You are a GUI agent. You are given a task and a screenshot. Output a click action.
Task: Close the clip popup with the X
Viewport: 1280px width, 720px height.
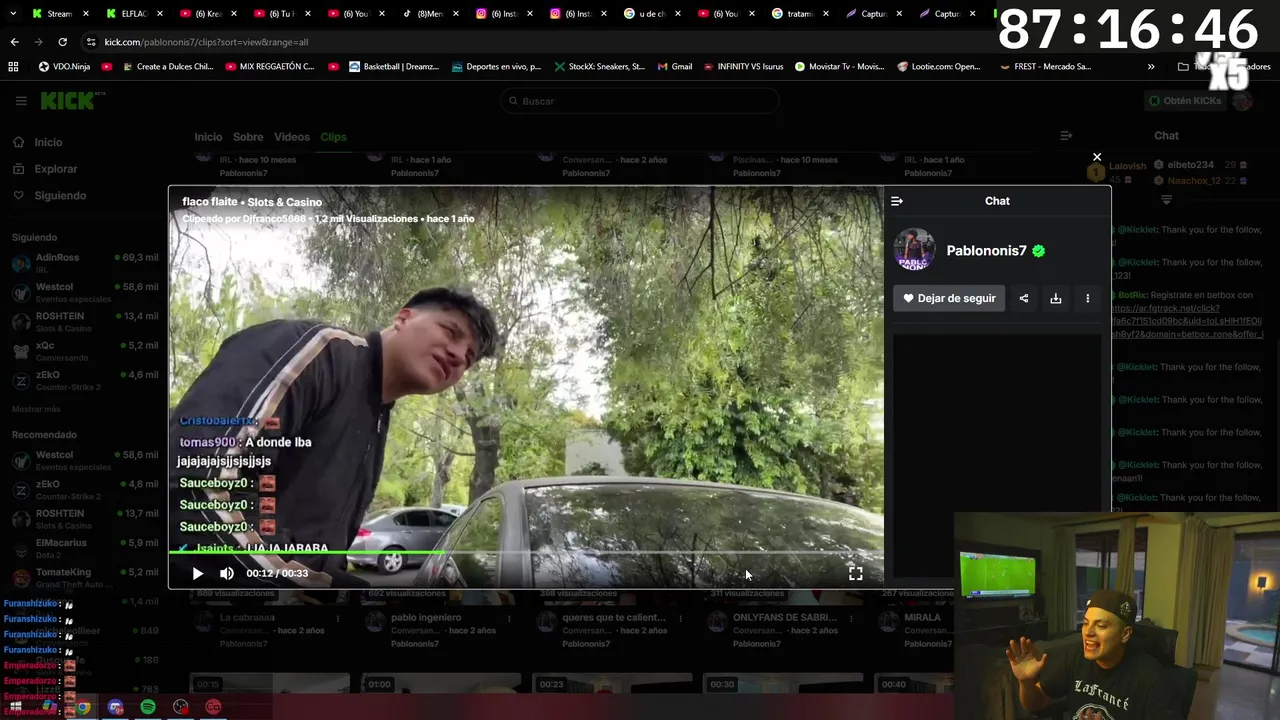(1097, 157)
